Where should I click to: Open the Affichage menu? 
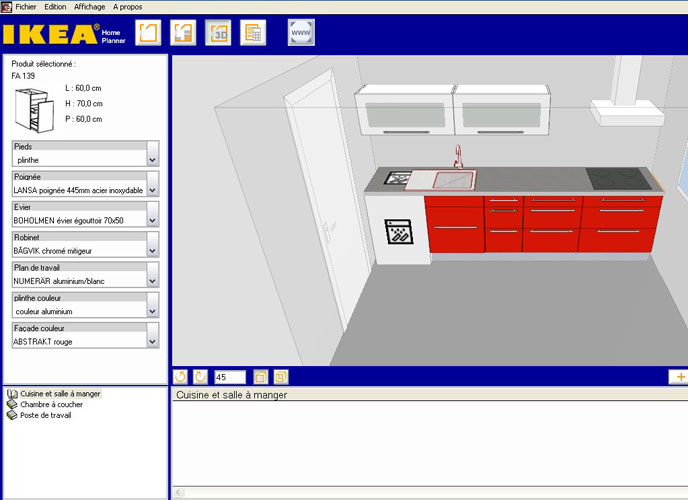point(90,7)
